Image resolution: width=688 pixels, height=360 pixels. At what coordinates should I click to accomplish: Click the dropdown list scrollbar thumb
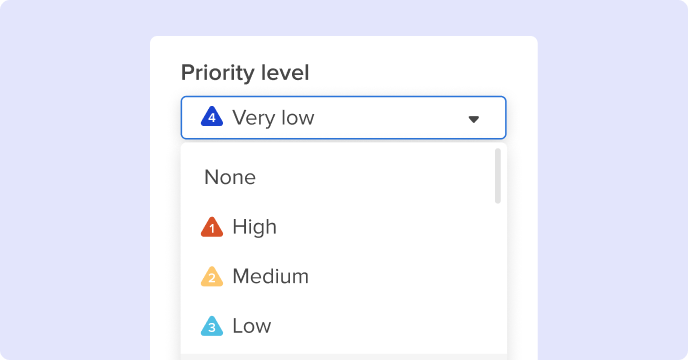click(498, 176)
